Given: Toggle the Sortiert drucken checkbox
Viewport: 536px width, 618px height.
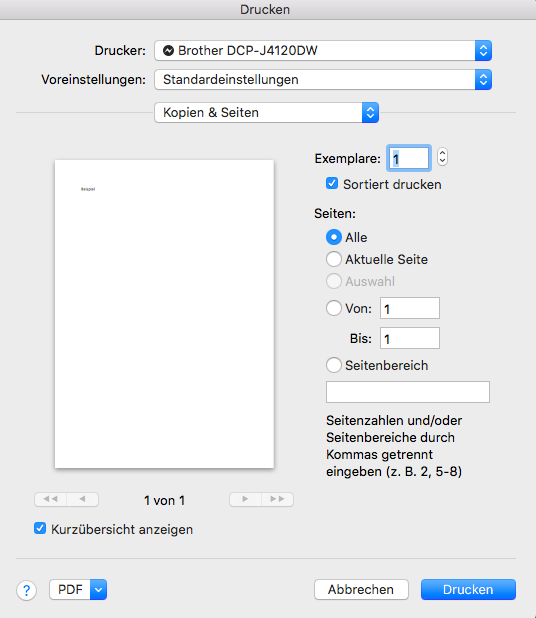Looking at the screenshot, I should [332, 183].
